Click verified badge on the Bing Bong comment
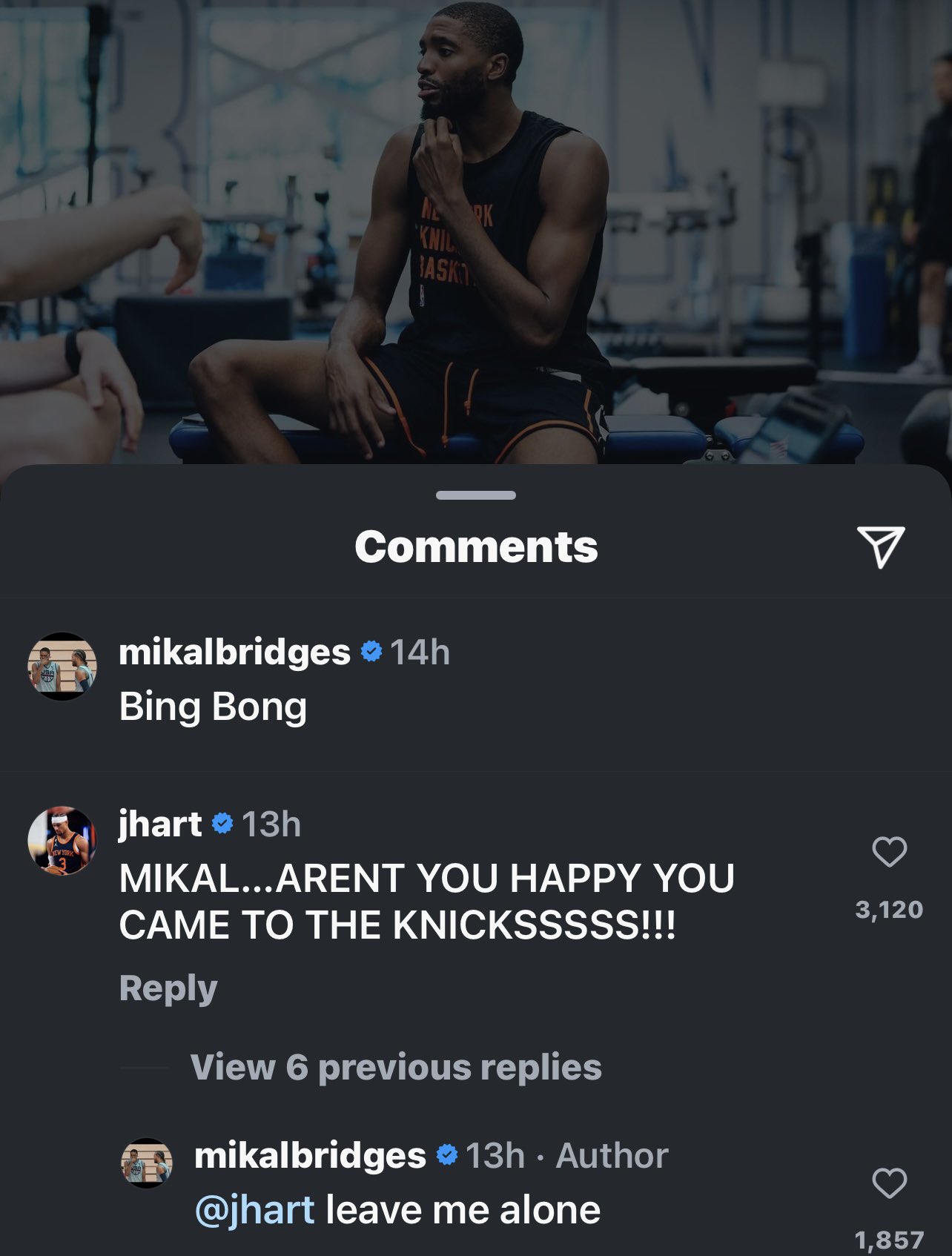The image size is (952, 1256). click(x=371, y=652)
